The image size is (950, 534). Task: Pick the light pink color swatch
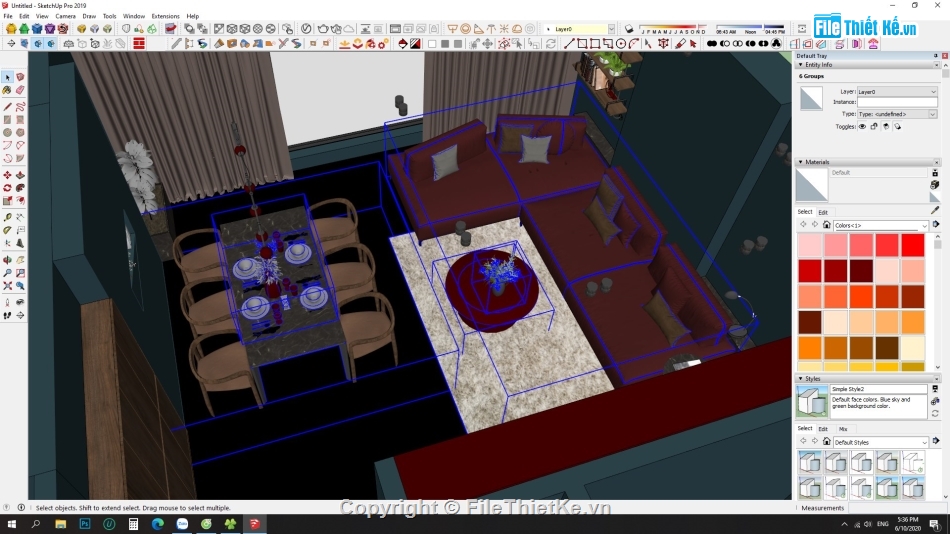click(x=809, y=245)
